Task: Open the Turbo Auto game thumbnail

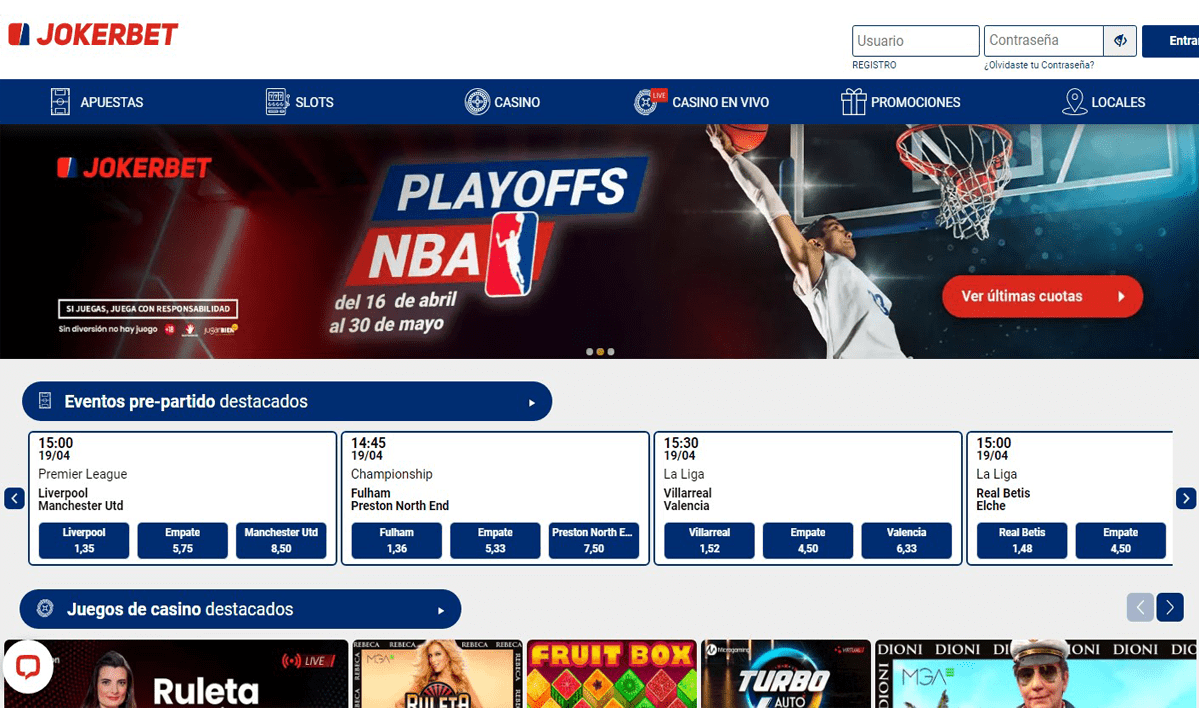Action: (x=786, y=674)
